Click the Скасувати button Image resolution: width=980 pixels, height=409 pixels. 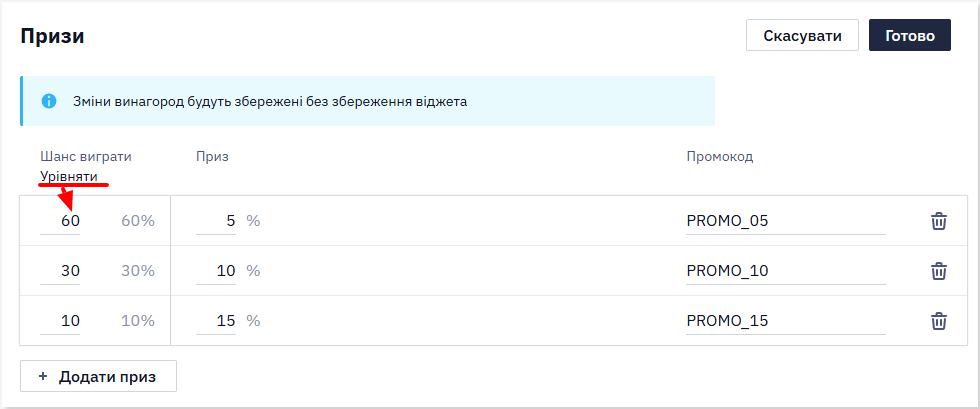point(802,36)
